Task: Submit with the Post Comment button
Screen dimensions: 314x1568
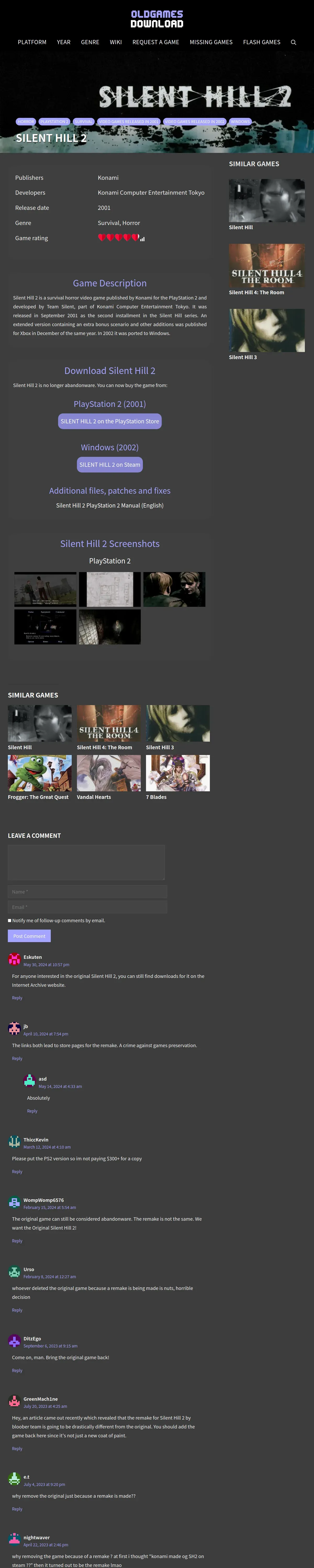Action: pos(29,936)
